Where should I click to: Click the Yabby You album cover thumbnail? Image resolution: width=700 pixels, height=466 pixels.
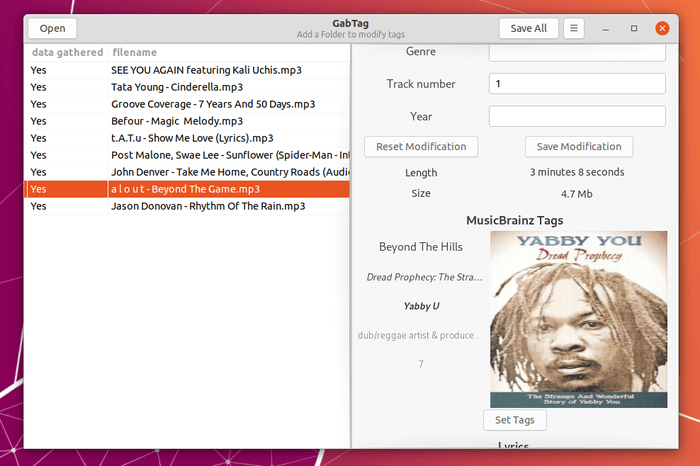point(579,319)
